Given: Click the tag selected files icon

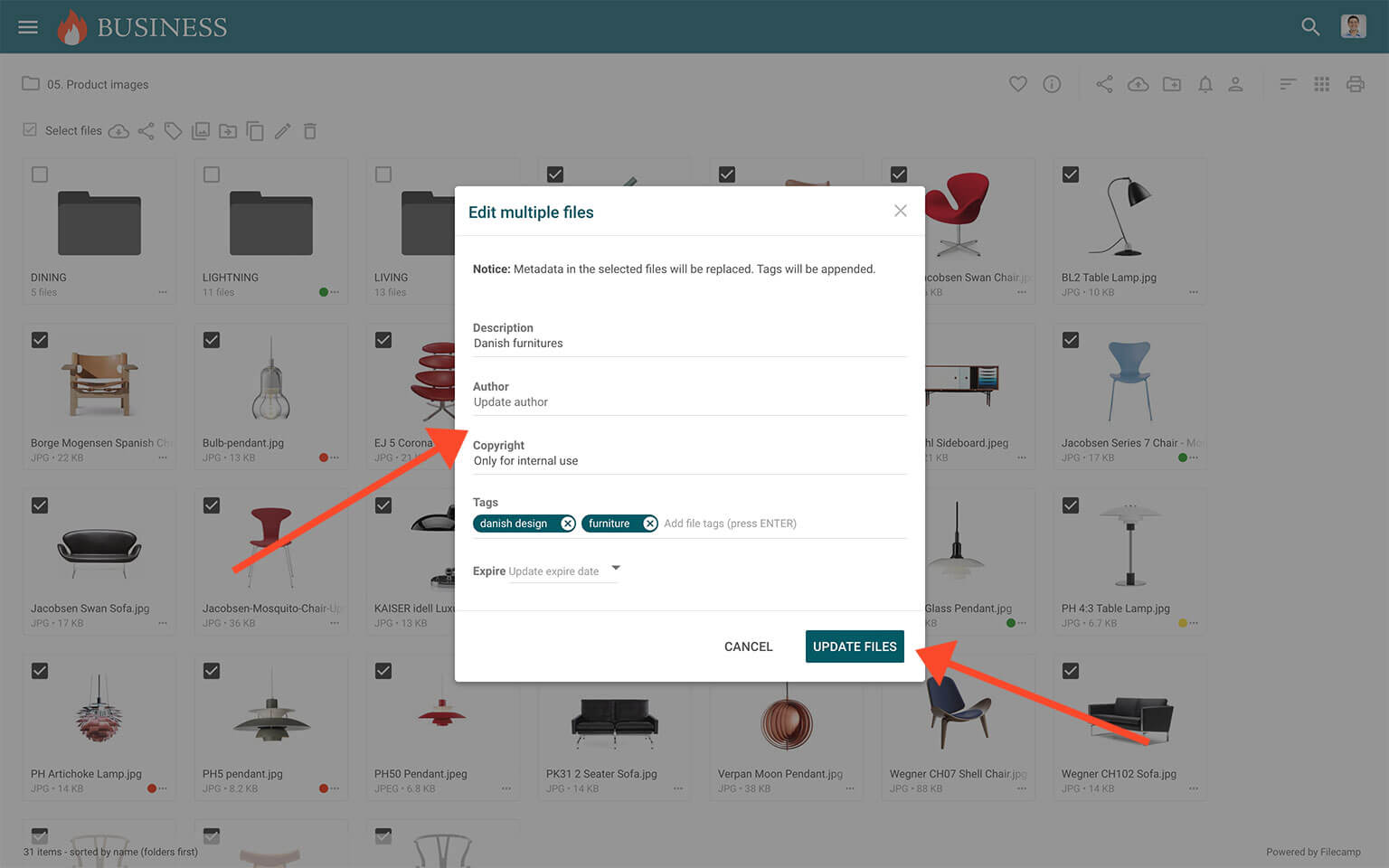Looking at the screenshot, I should click(x=173, y=131).
